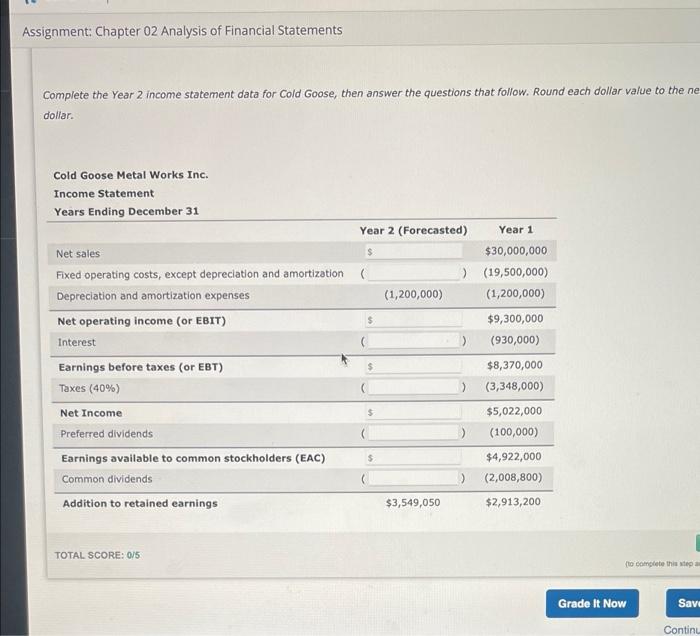Select Year 2 depreciation value (1,200,000)
Screen dimensions: 700x636
click(413, 295)
